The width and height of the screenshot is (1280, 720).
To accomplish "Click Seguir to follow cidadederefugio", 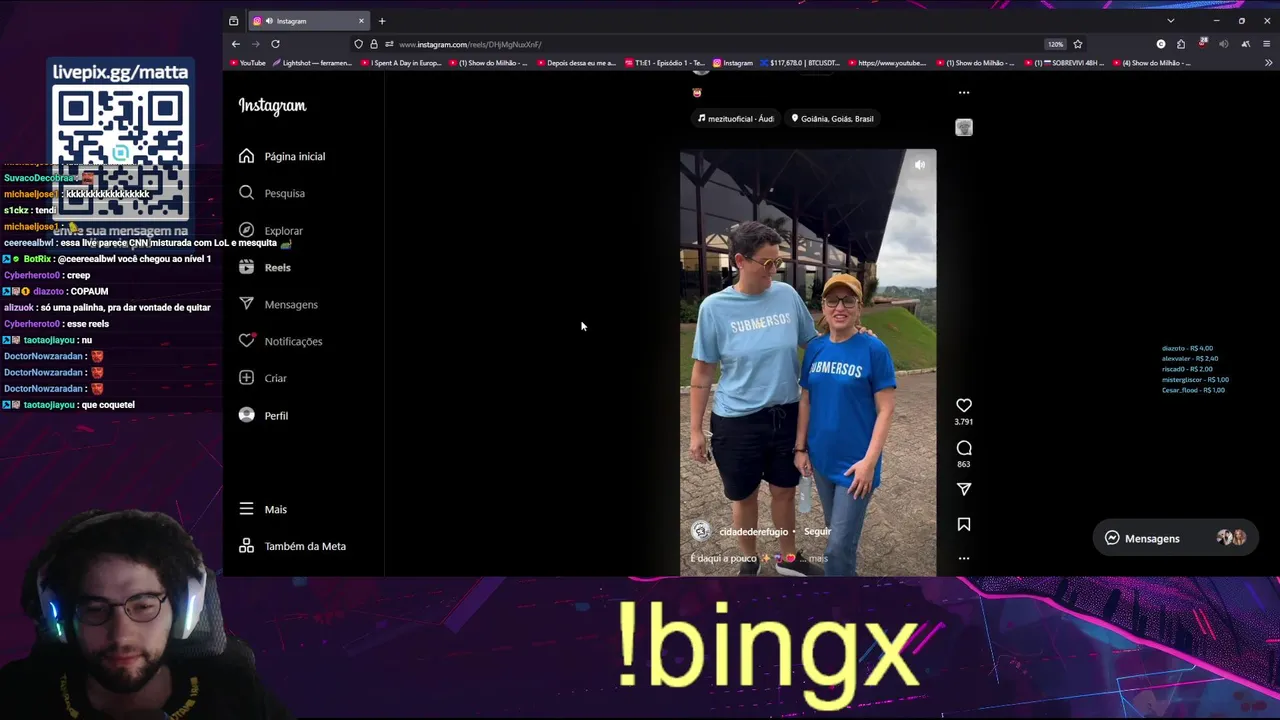I will (x=817, y=532).
